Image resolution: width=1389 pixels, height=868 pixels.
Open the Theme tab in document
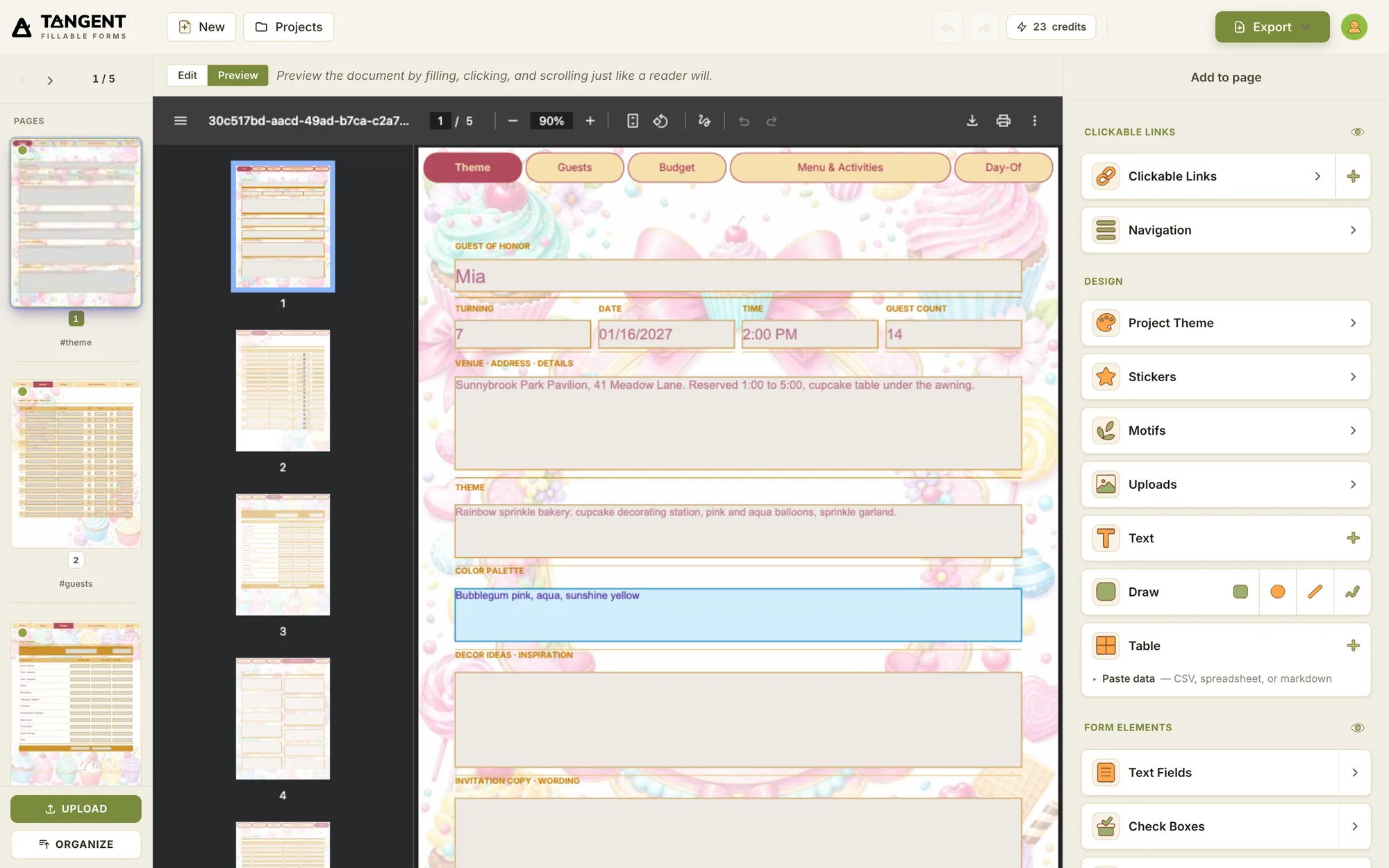click(x=472, y=167)
